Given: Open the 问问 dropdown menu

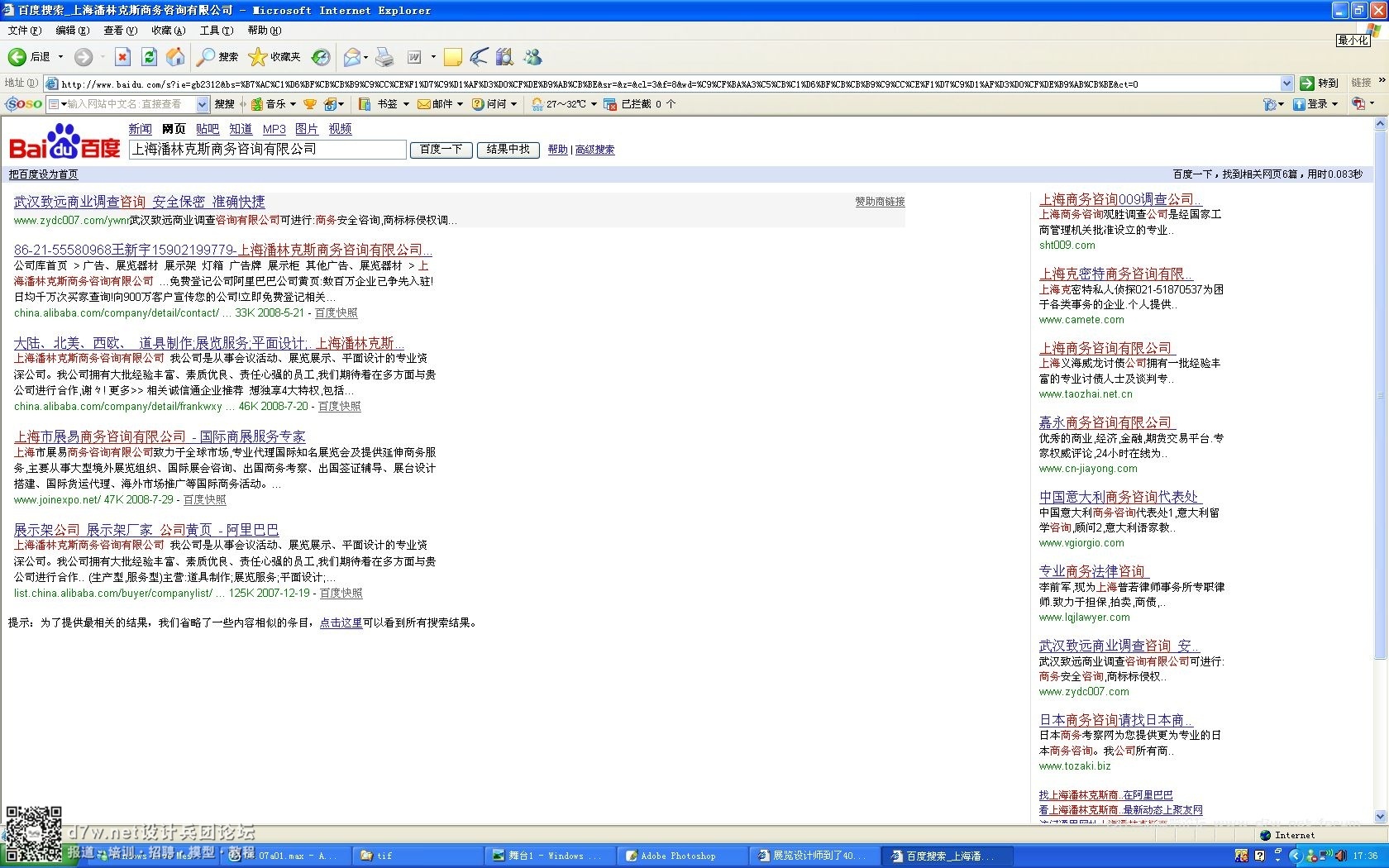Looking at the screenshot, I should [x=513, y=104].
